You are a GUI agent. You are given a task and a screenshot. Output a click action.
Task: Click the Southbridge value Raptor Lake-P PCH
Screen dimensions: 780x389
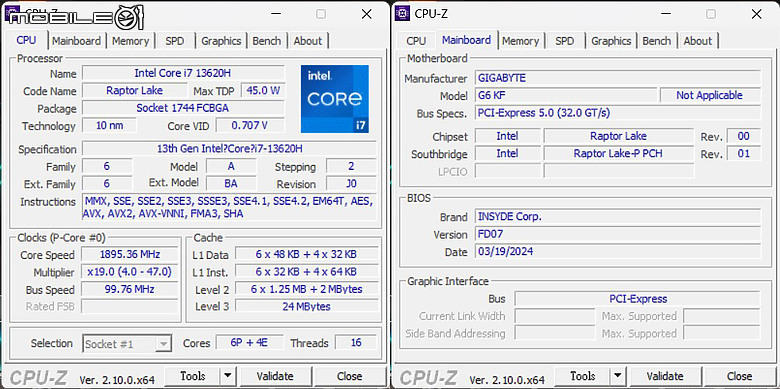click(618, 154)
